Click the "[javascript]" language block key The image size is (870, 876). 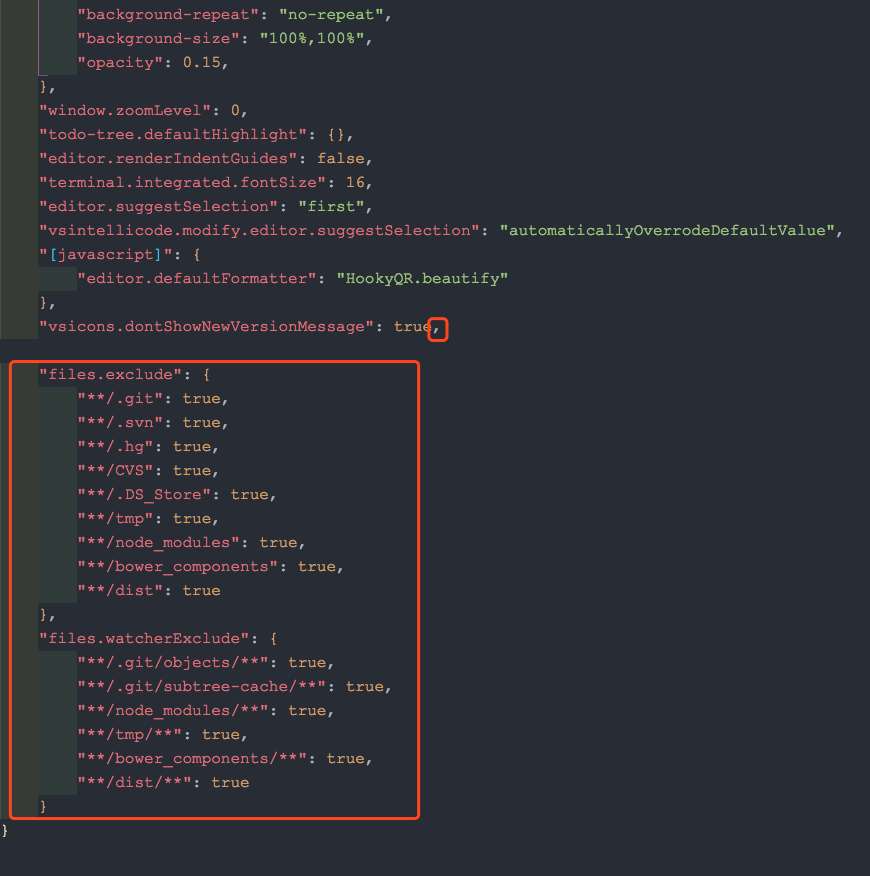click(106, 254)
